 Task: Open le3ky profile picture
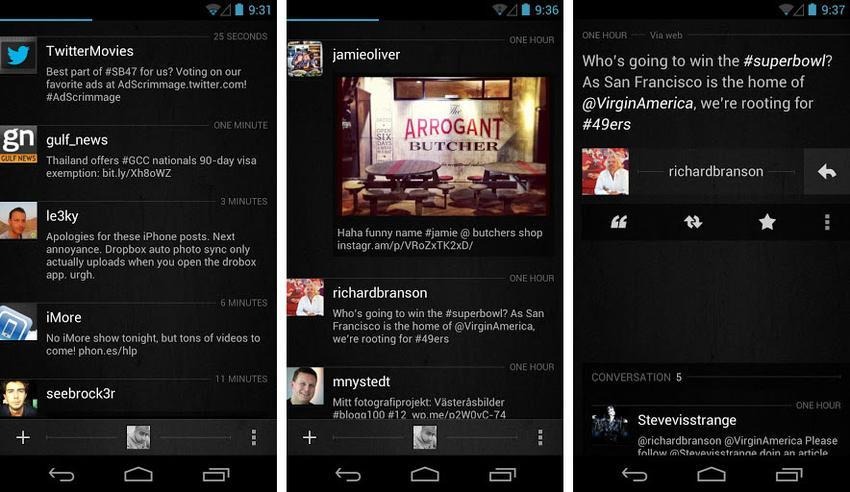pos(18,221)
